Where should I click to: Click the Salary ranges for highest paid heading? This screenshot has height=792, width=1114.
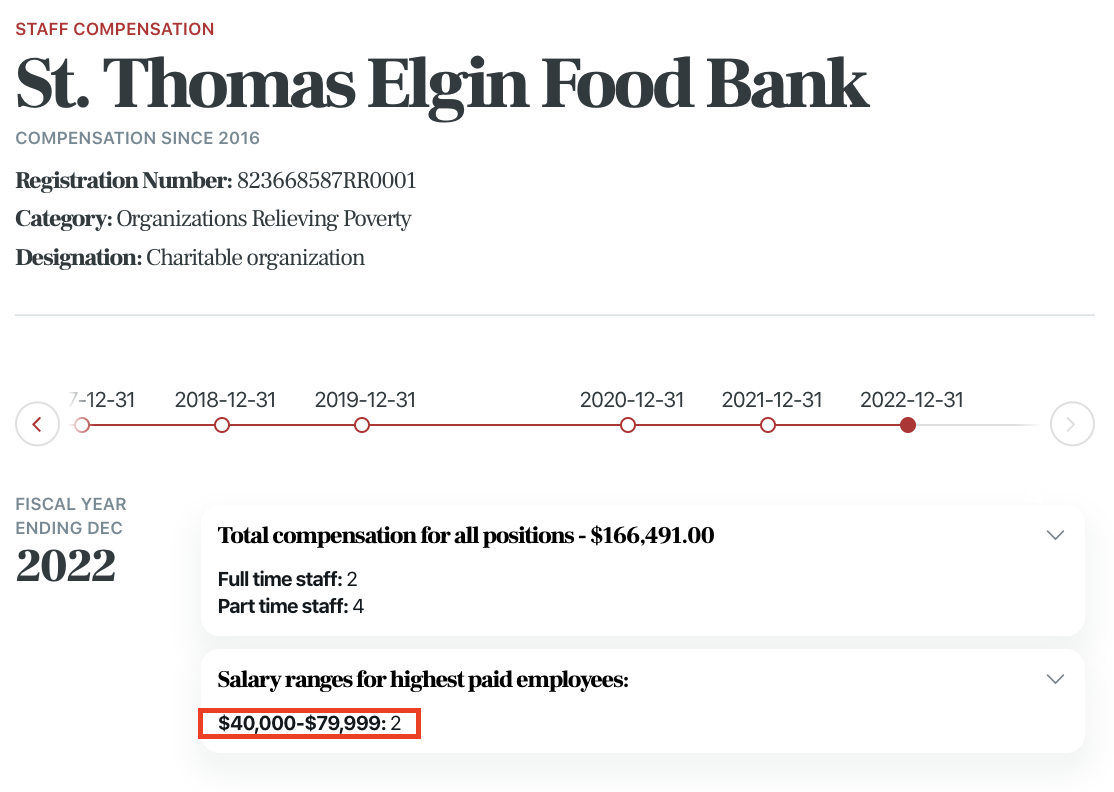tap(423, 679)
